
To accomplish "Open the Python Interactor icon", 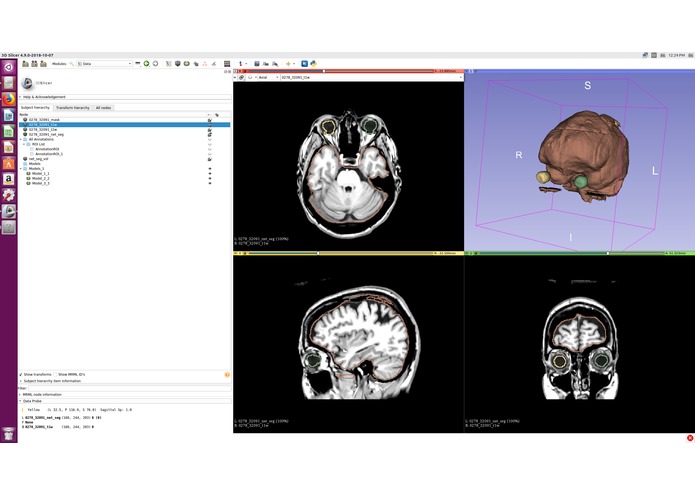I will (313, 64).
